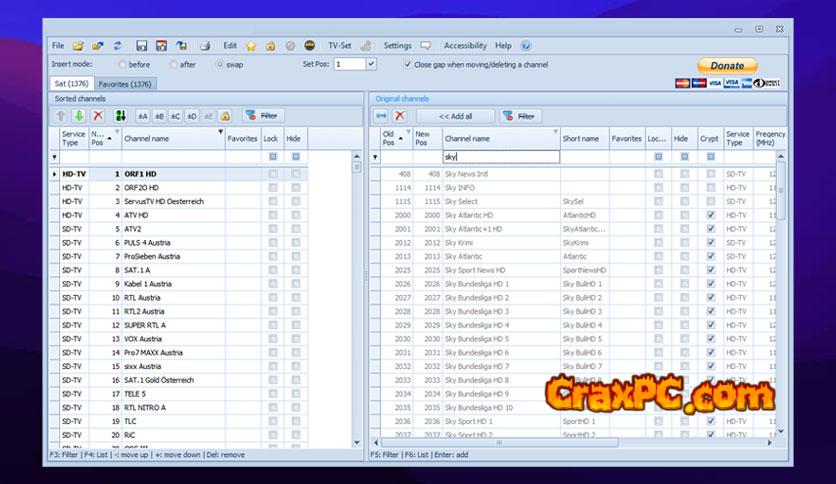
Task: Click the Donate button
Action: point(727,66)
